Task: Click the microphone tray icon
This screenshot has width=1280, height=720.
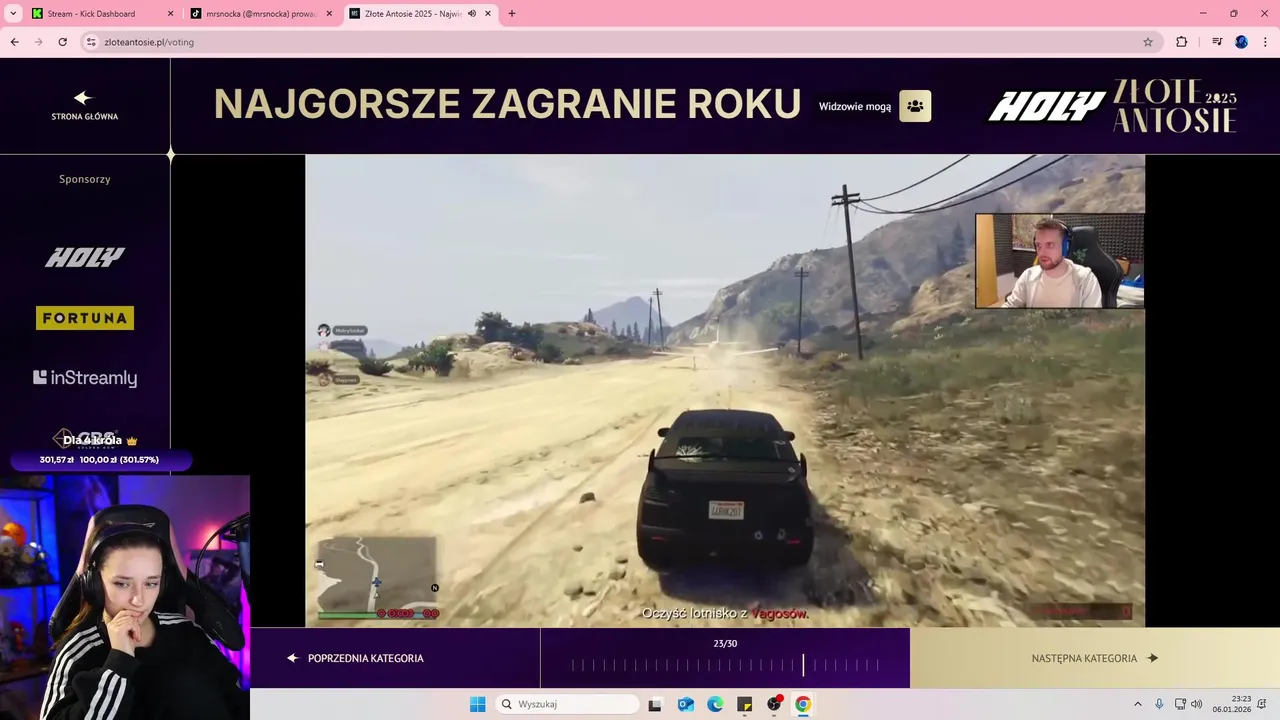Action: tap(1159, 704)
